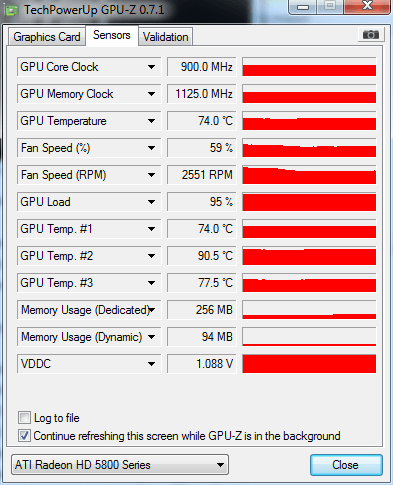Viewport: 393px width, 485px height.
Task: Switch to the Graphics Card tab
Action: click(x=47, y=37)
